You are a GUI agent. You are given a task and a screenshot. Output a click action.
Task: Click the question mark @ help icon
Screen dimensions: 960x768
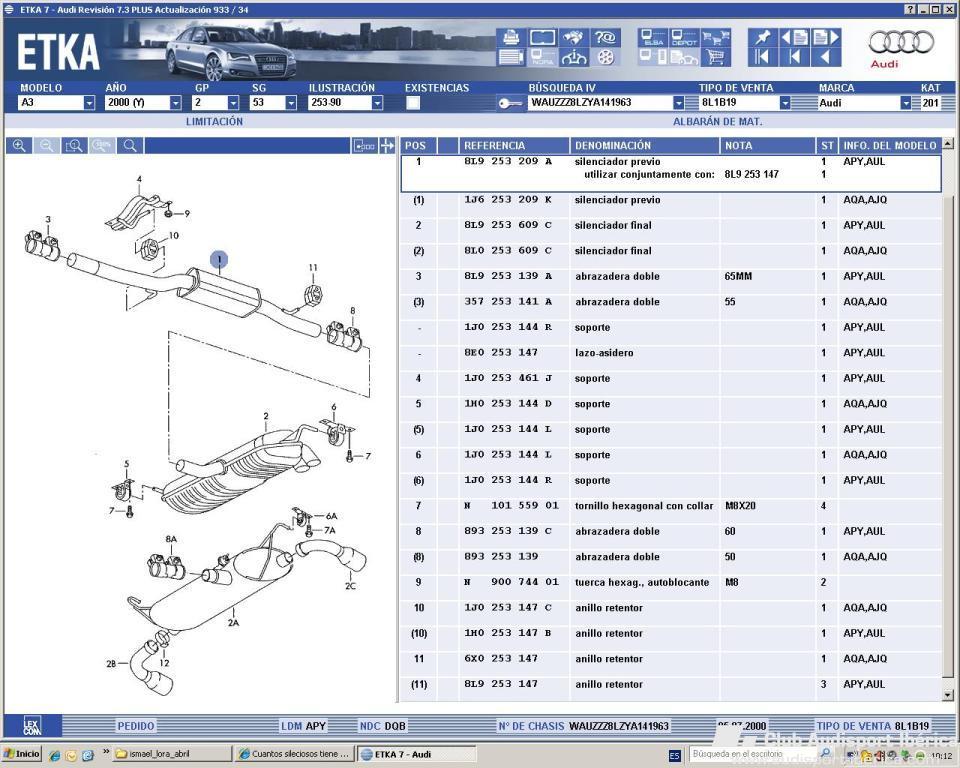[x=605, y=37]
